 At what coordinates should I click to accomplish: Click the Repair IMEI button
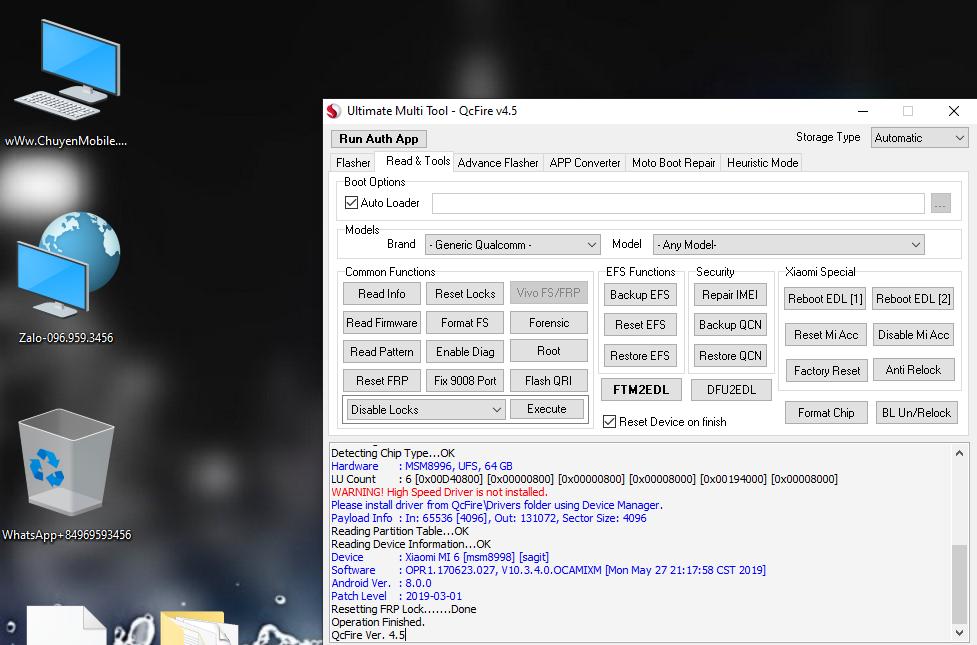[730, 295]
